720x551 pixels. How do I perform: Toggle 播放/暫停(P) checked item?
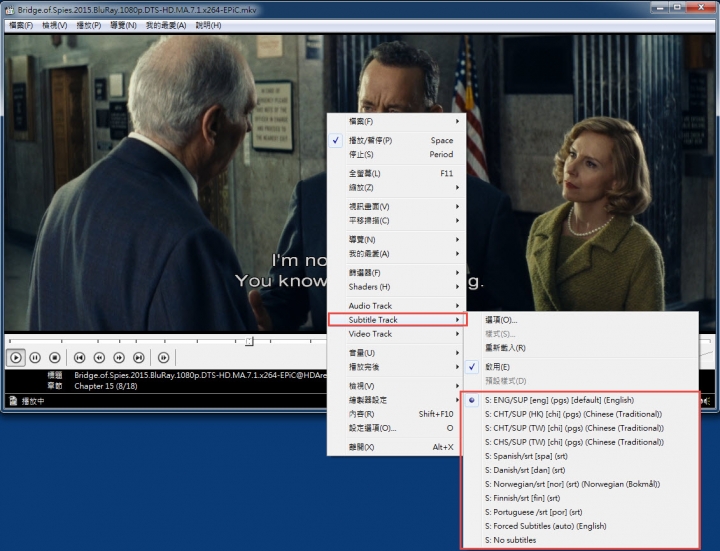point(397,141)
